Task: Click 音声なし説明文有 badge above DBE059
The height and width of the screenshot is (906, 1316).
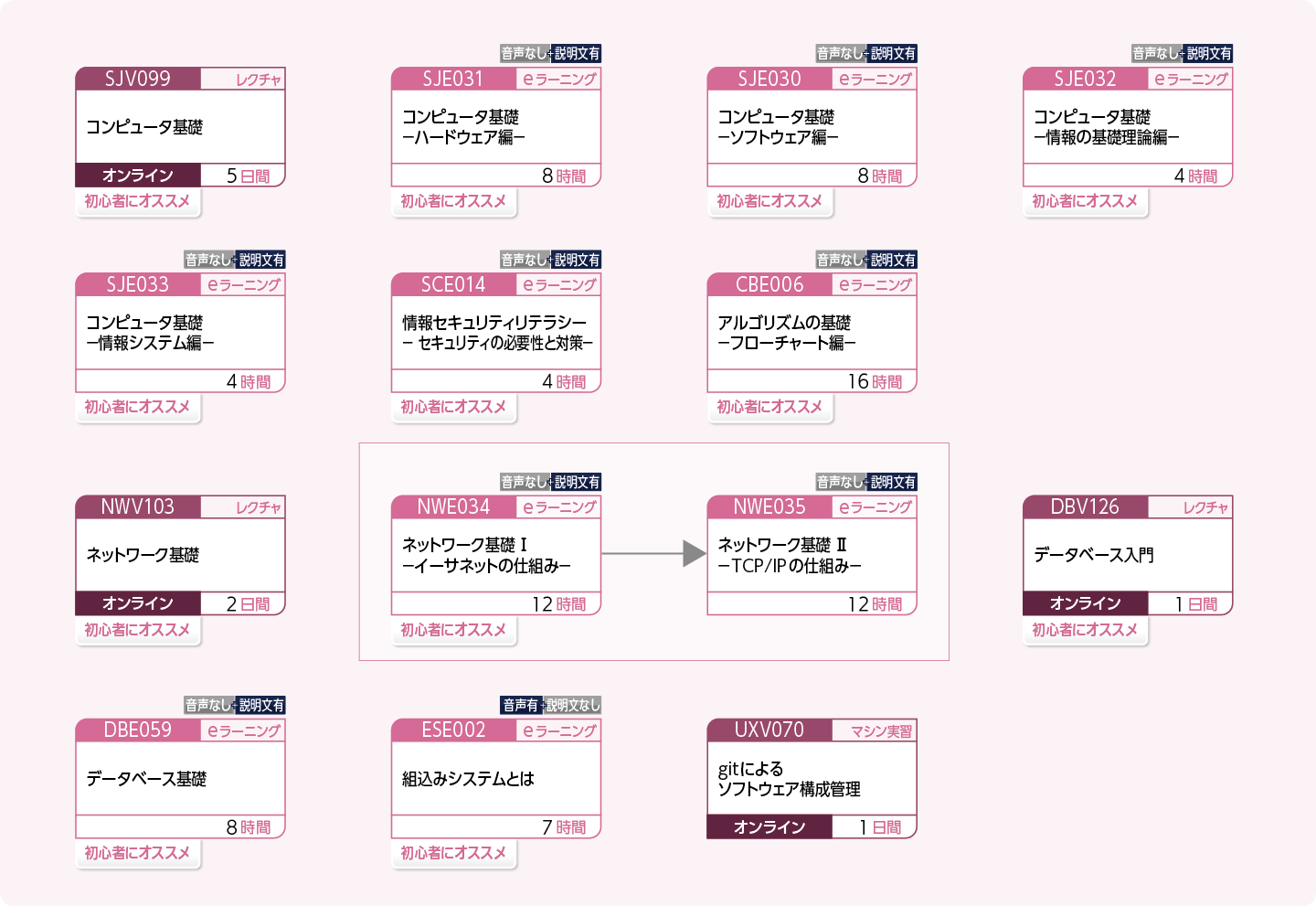Action: 235,705
